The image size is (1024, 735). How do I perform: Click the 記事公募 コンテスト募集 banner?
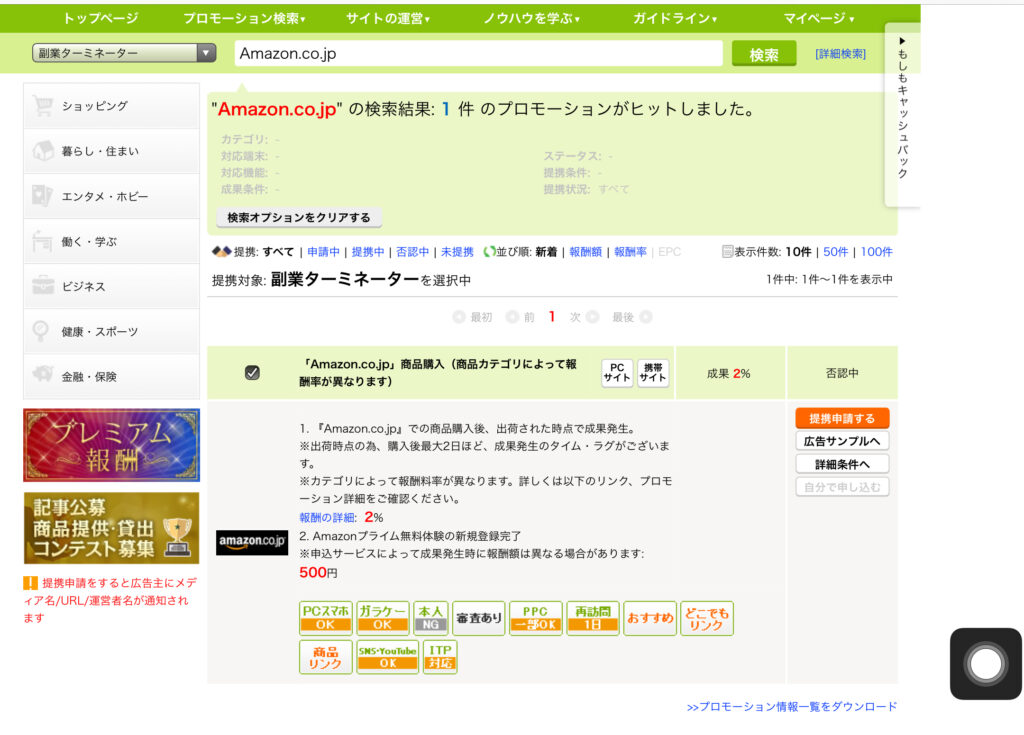[x=112, y=528]
